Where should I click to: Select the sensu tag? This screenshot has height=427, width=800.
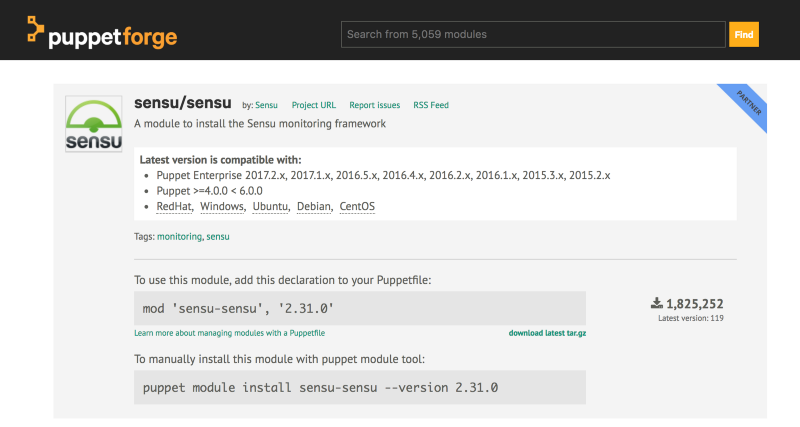point(218,236)
